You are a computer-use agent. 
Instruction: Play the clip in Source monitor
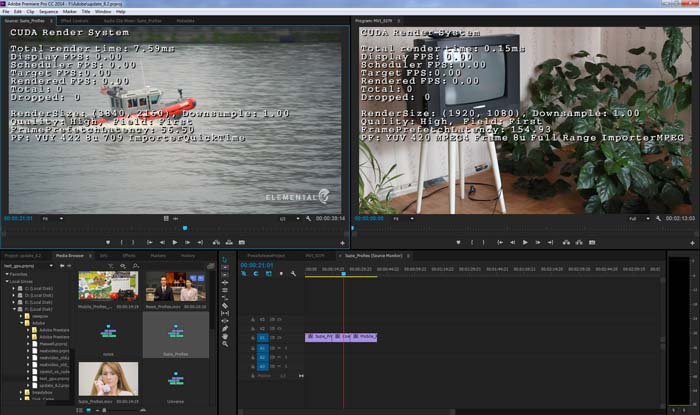[x=175, y=242]
